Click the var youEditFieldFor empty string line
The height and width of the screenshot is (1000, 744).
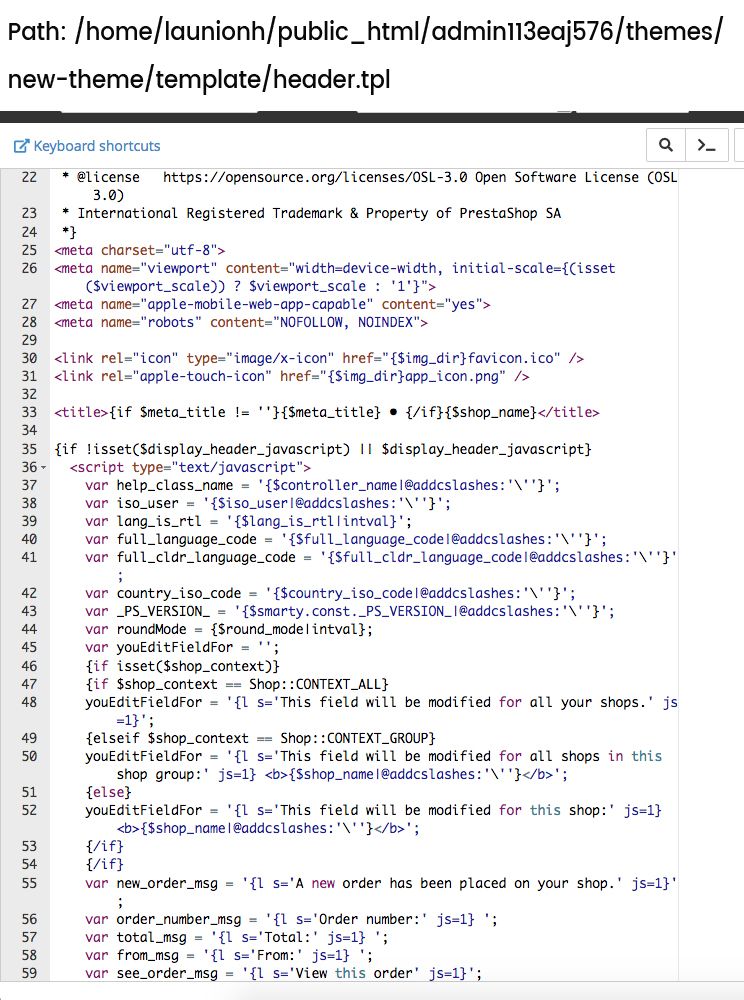tap(182, 647)
